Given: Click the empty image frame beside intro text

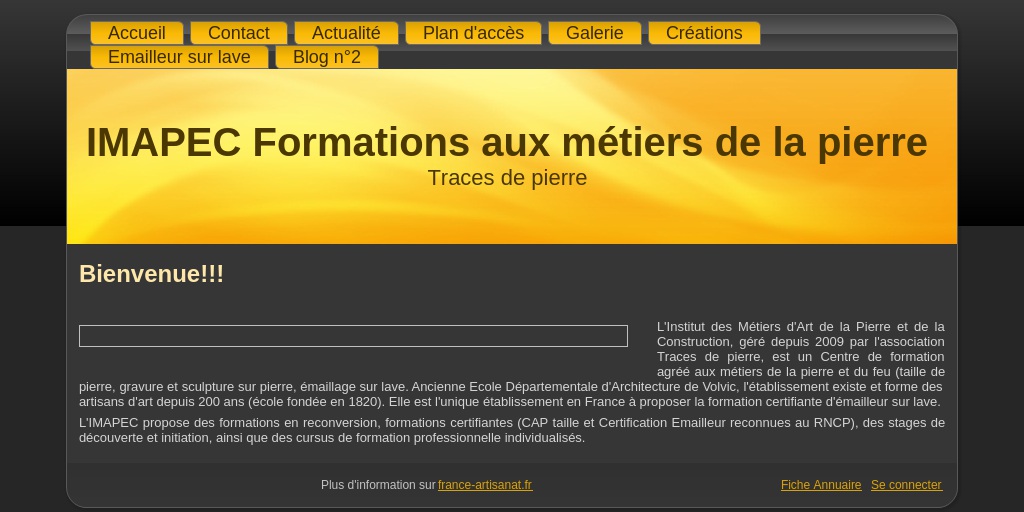Looking at the screenshot, I should [x=353, y=336].
